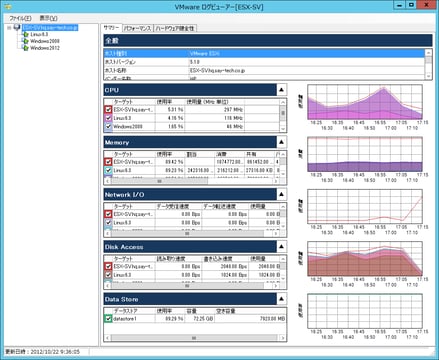Click the Network I/O table horizontal scrollbar thumb

point(187,234)
